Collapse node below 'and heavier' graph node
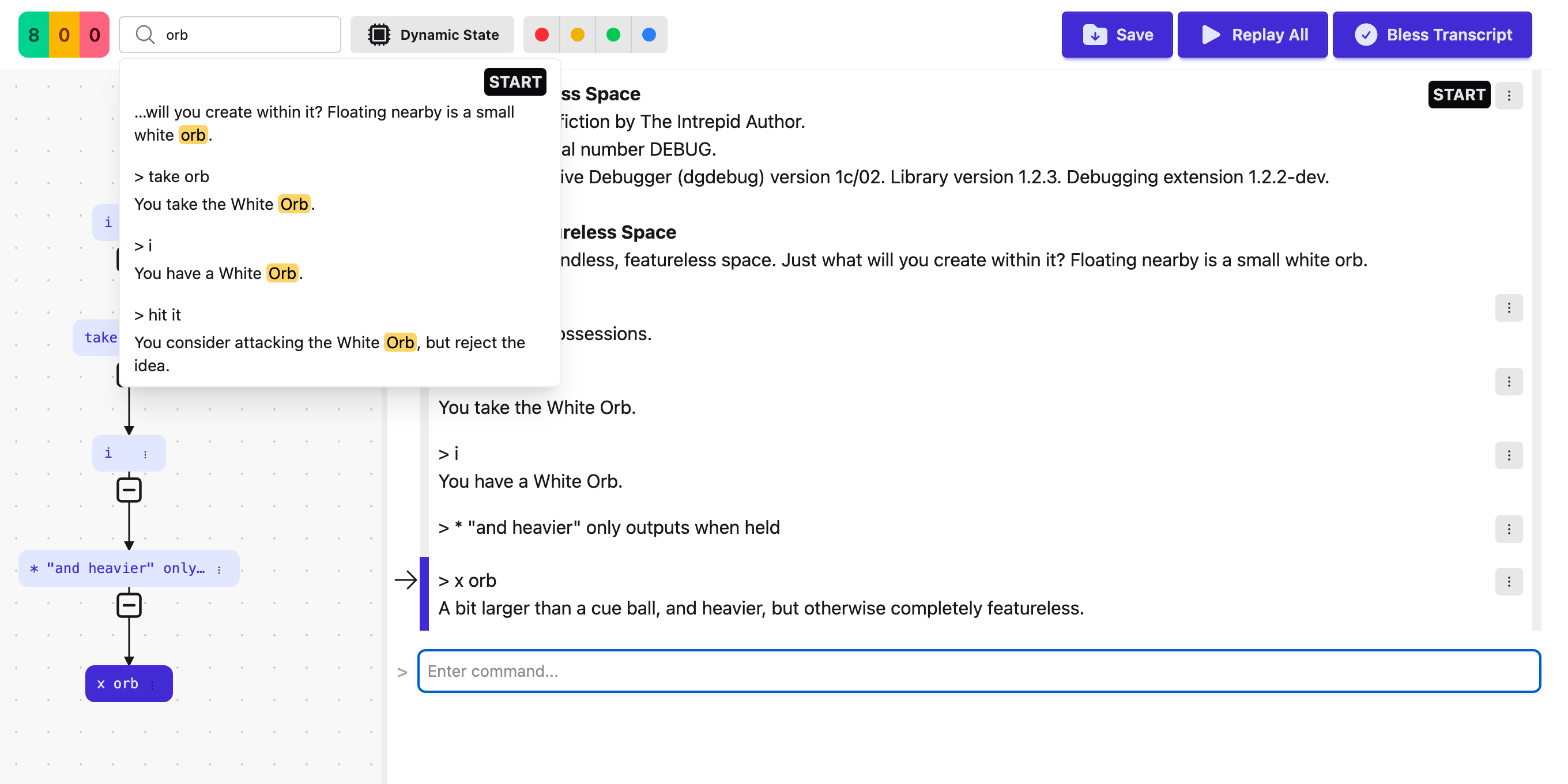1568x784 pixels. click(129, 605)
